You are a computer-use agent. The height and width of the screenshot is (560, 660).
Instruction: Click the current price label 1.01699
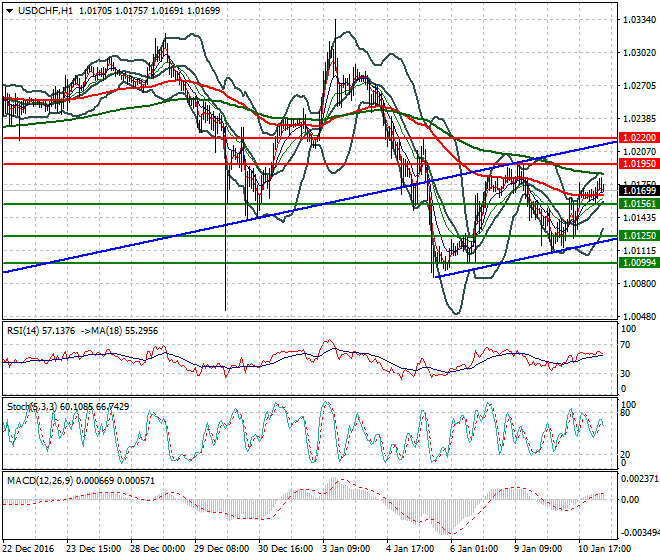pos(639,191)
